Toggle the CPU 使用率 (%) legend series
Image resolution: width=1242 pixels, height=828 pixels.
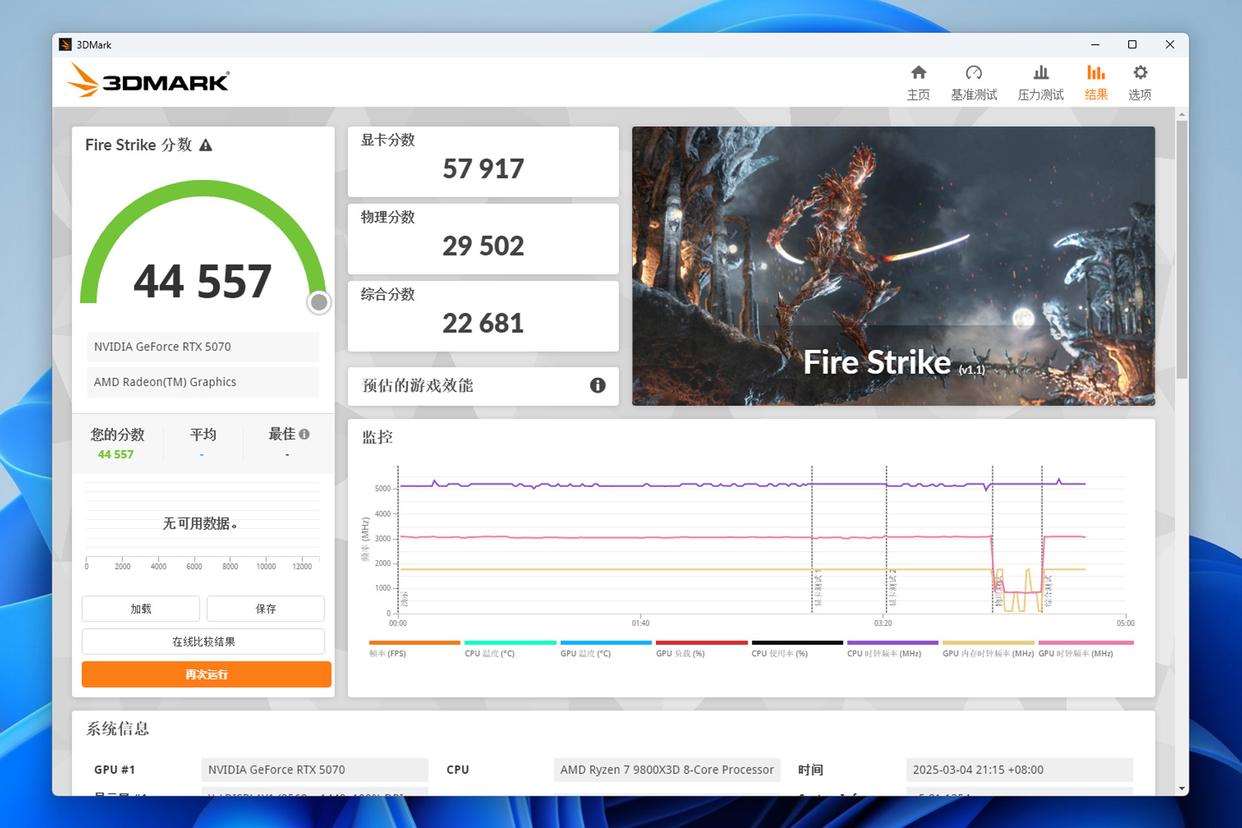pyautogui.click(x=797, y=649)
